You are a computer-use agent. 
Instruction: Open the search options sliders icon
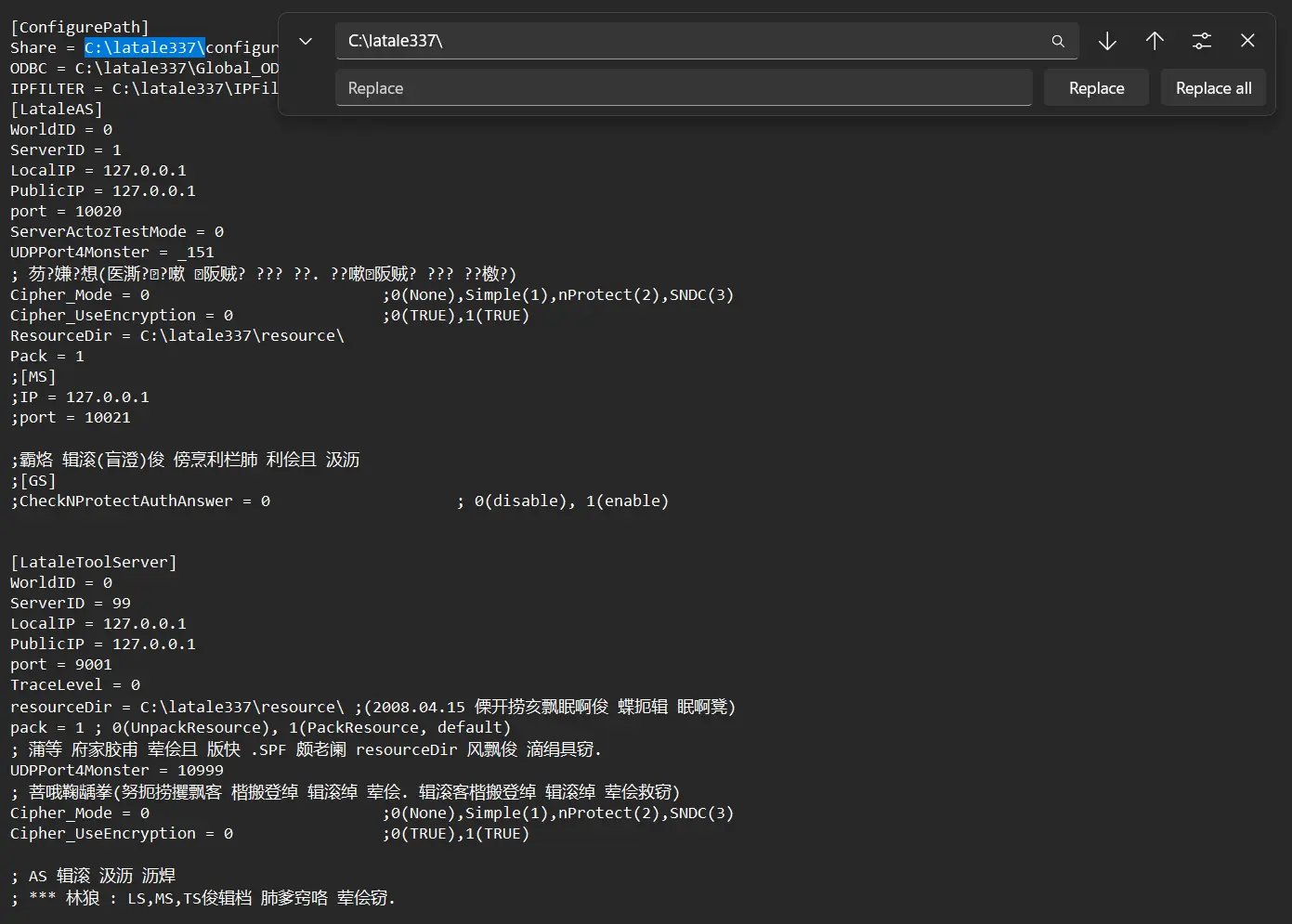1201,41
